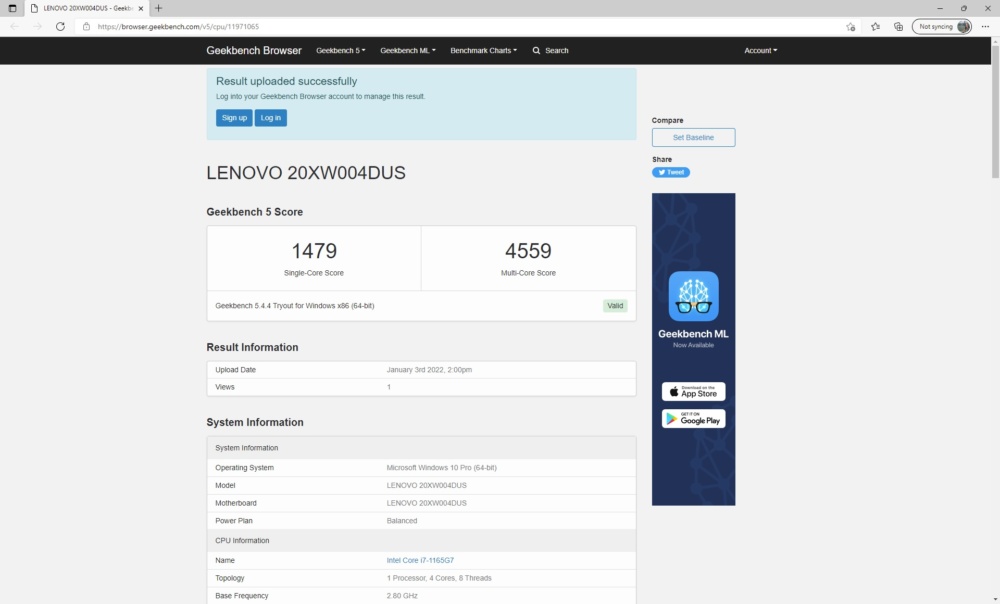Open the Geekbench ML dropdown menu
Screen dimensions: 1000x604
click(408, 50)
